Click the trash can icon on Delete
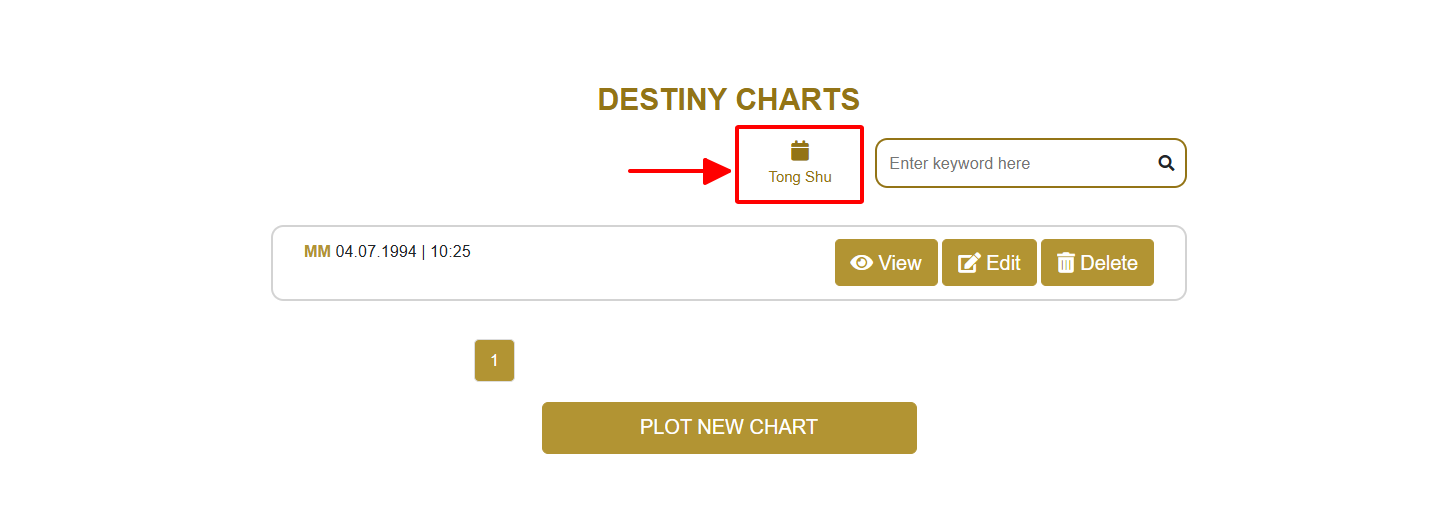This screenshot has height=522, width=1435. pyautogui.click(x=1066, y=263)
